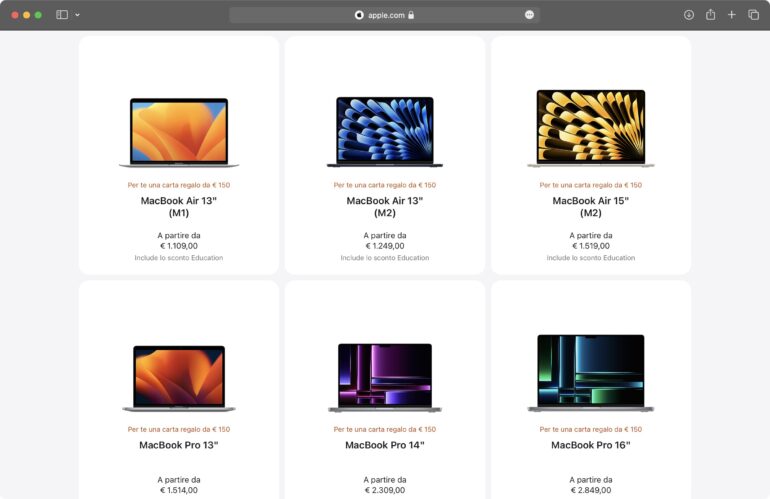Click the € 1.109,00 price
The height and width of the screenshot is (499, 770).
pos(179,246)
